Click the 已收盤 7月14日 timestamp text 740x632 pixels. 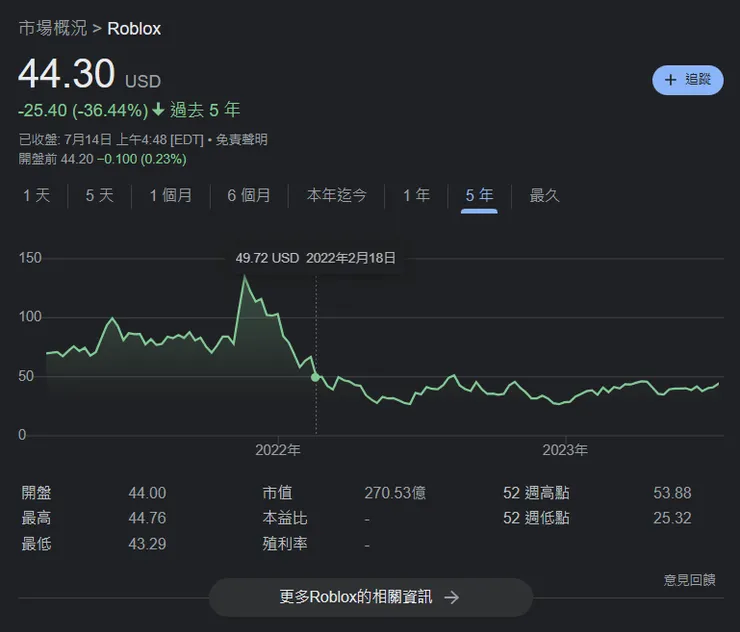tap(111, 140)
